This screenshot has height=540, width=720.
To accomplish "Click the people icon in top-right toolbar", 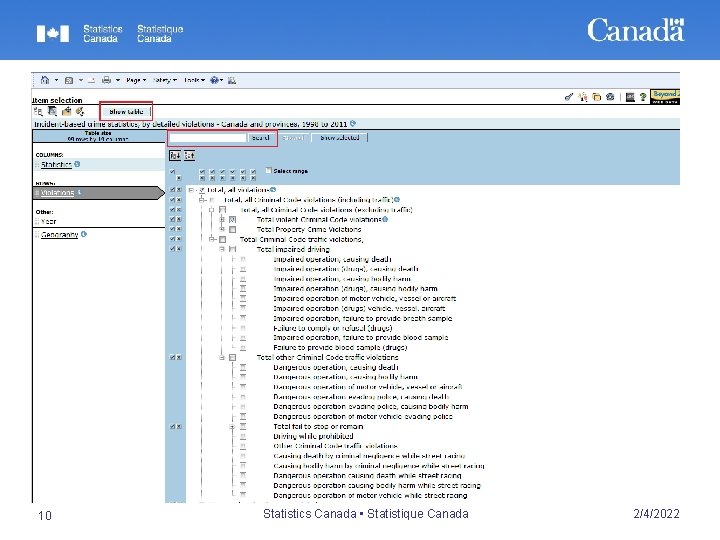I will (583, 97).
